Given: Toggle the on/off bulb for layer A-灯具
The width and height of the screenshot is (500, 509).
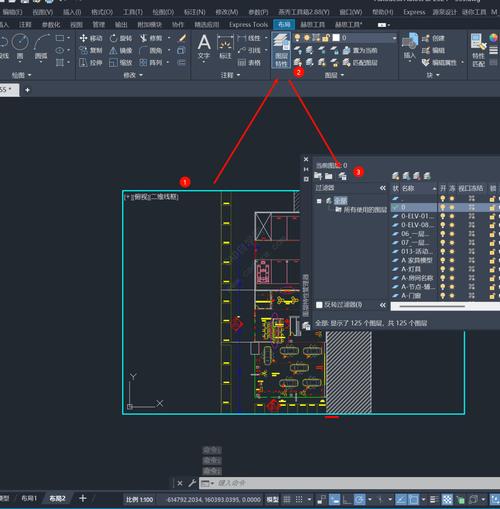Looking at the screenshot, I should pyautogui.click(x=443, y=269).
